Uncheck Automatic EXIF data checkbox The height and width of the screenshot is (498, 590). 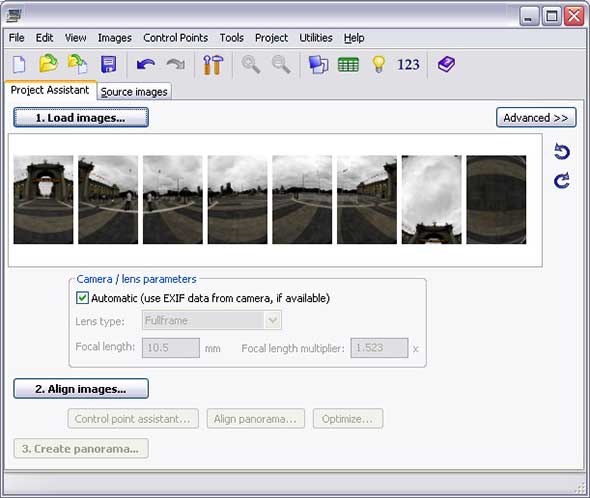pyautogui.click(x=82, y=298)
